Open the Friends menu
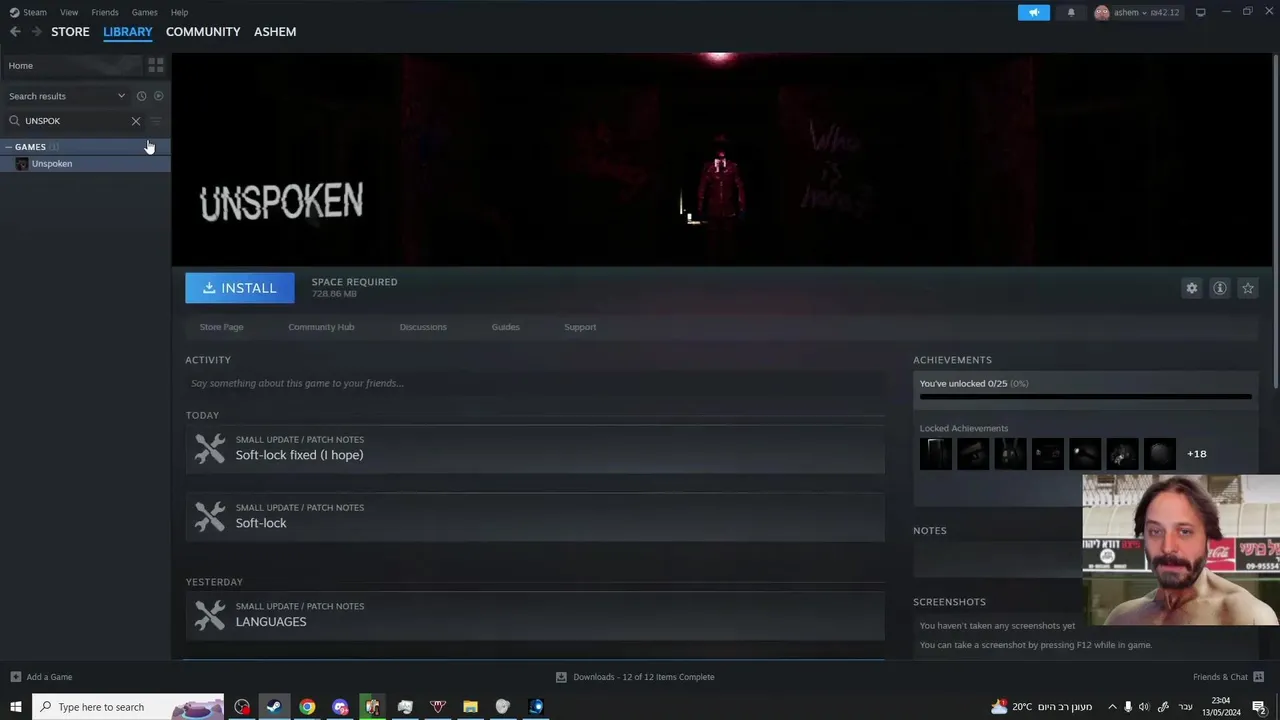The height and width of the screenshot is (720, 1280). tap(105, 12)
